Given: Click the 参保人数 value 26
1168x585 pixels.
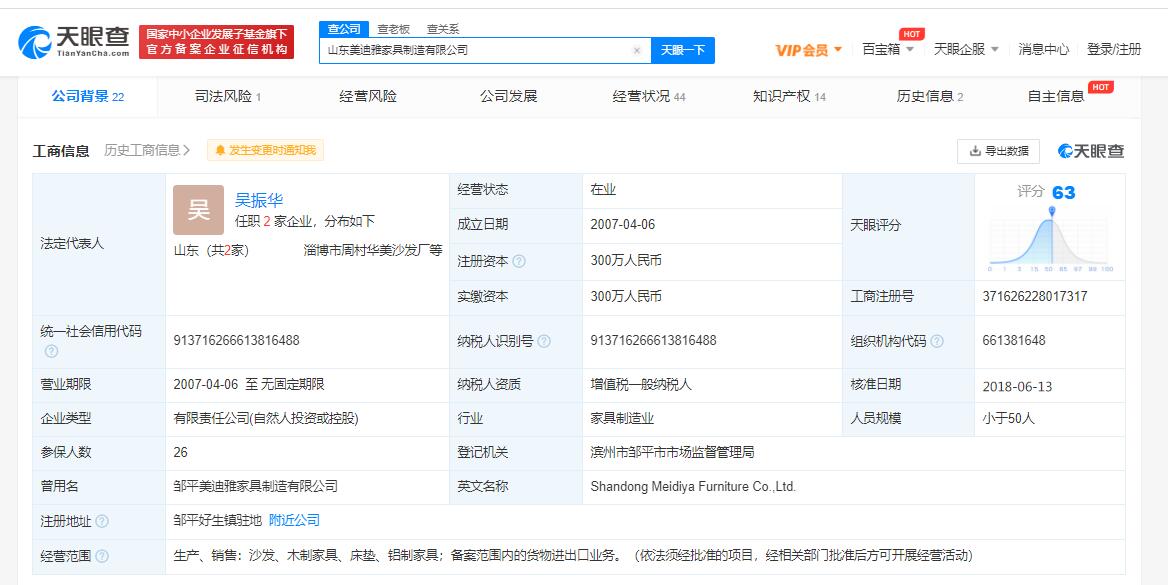Looking at the screenshot, I should (x=180, y=452).
